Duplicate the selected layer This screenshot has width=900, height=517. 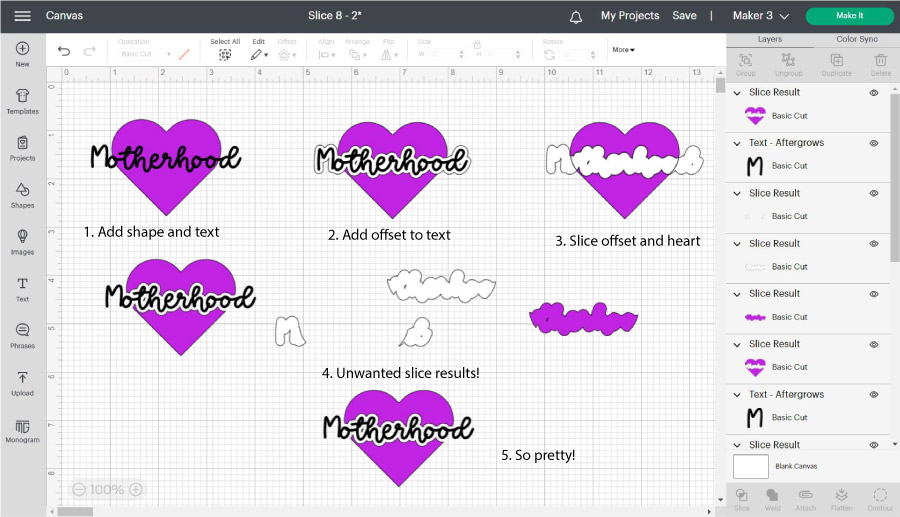click(836, 65)
